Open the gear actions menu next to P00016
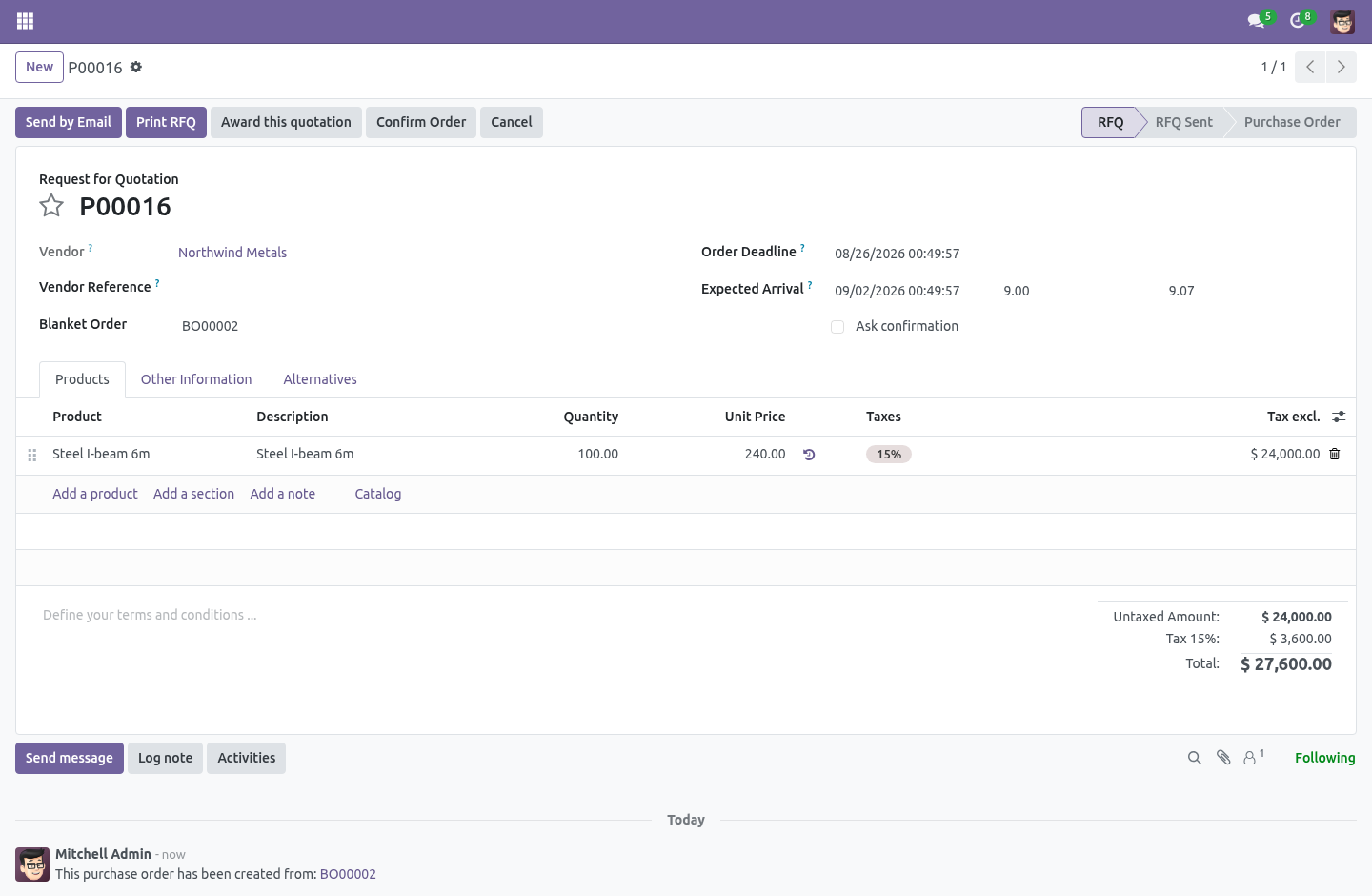Viewport: 1372px width, 896px height. [136, 67]
